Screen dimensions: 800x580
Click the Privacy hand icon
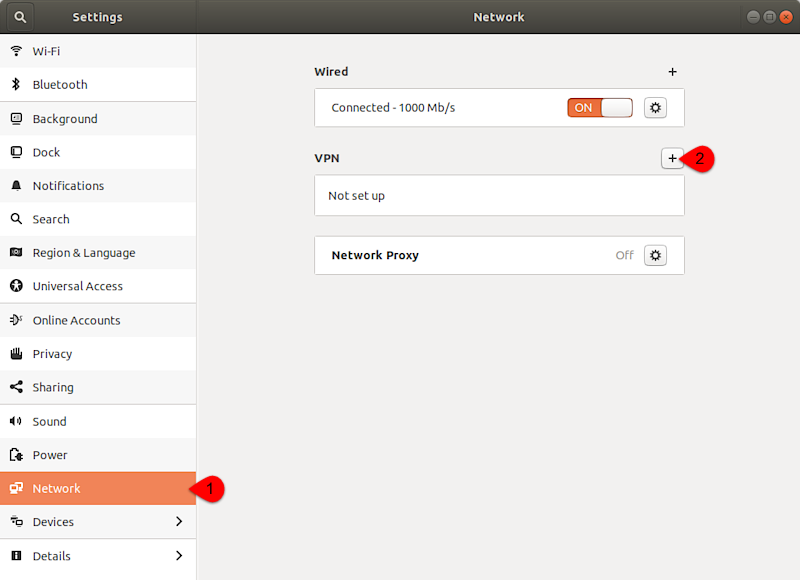click(x=16, y=354)
